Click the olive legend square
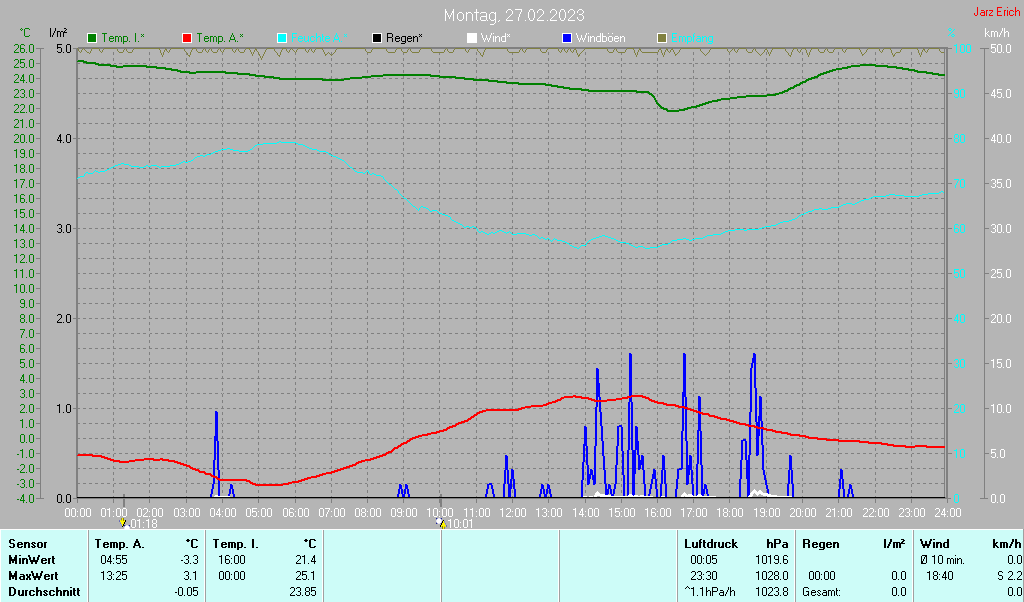 pyautogui.click(x=661, y=38)
